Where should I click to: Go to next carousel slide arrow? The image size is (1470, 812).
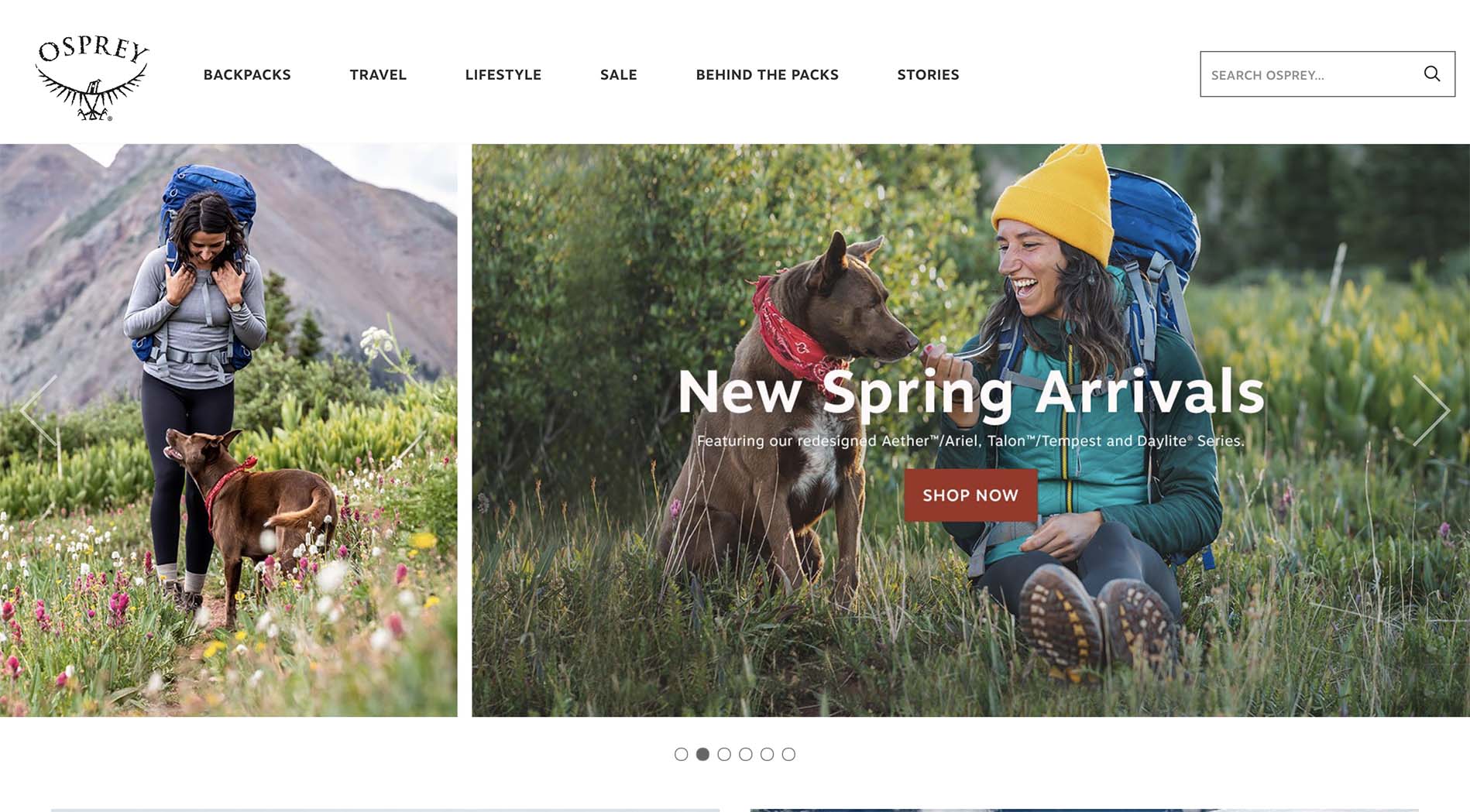point(1431,410)
